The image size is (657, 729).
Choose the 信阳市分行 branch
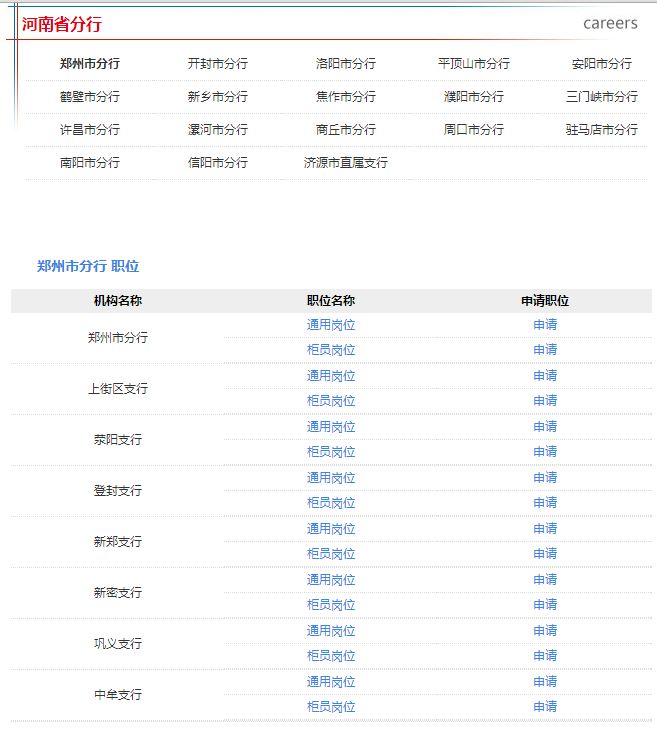(x=217, y=163)
